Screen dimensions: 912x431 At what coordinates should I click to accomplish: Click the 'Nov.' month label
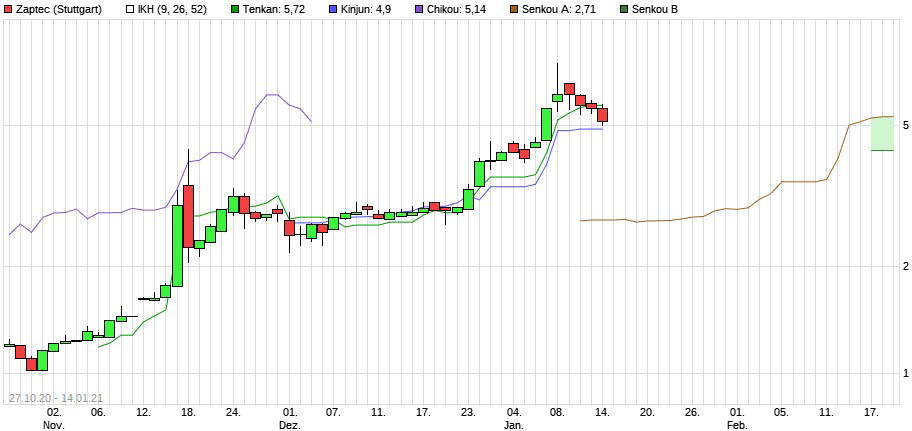pyautogui.click(x=54, y=425)
